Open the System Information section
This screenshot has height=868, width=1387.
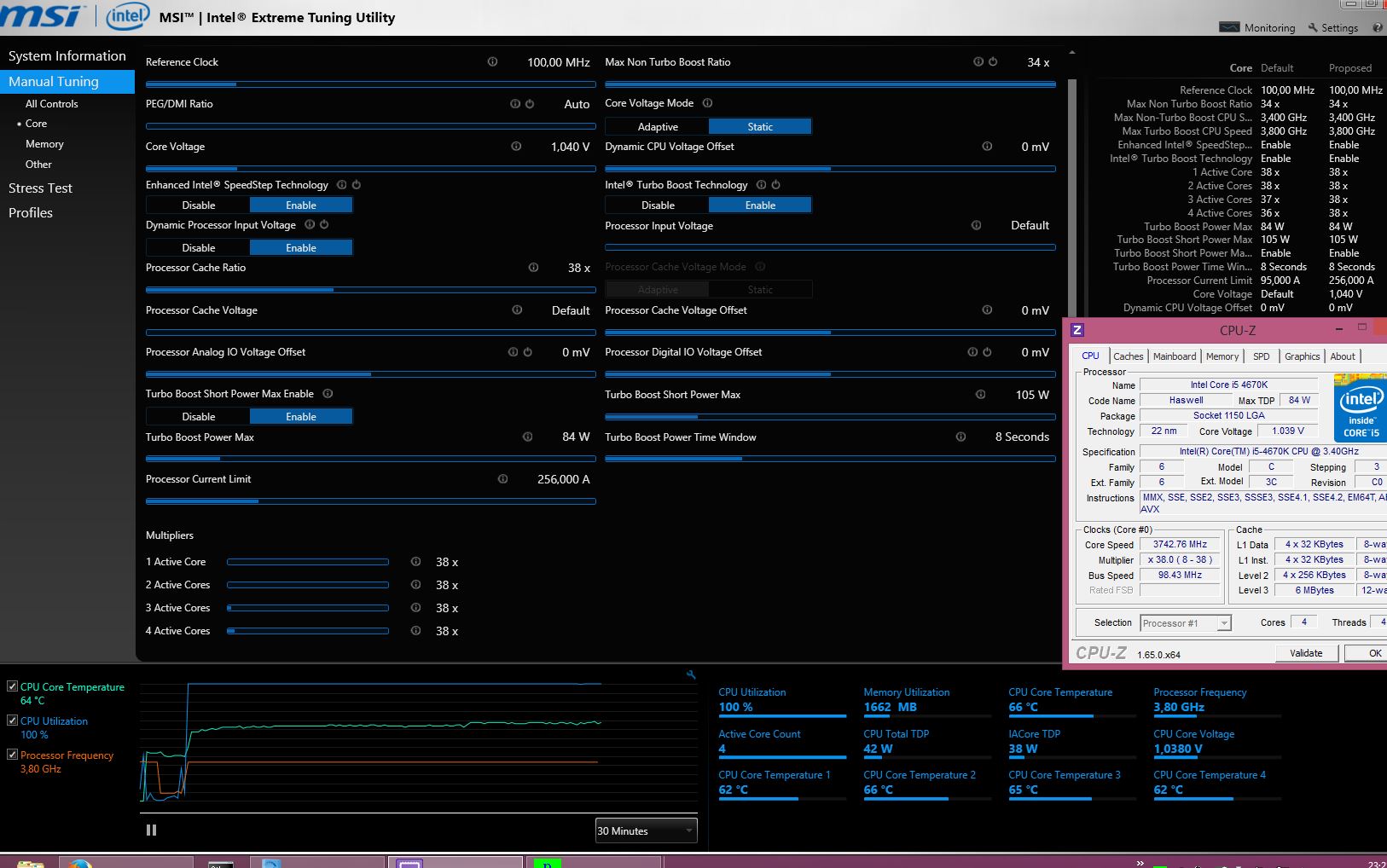click(x=67, y=55)
